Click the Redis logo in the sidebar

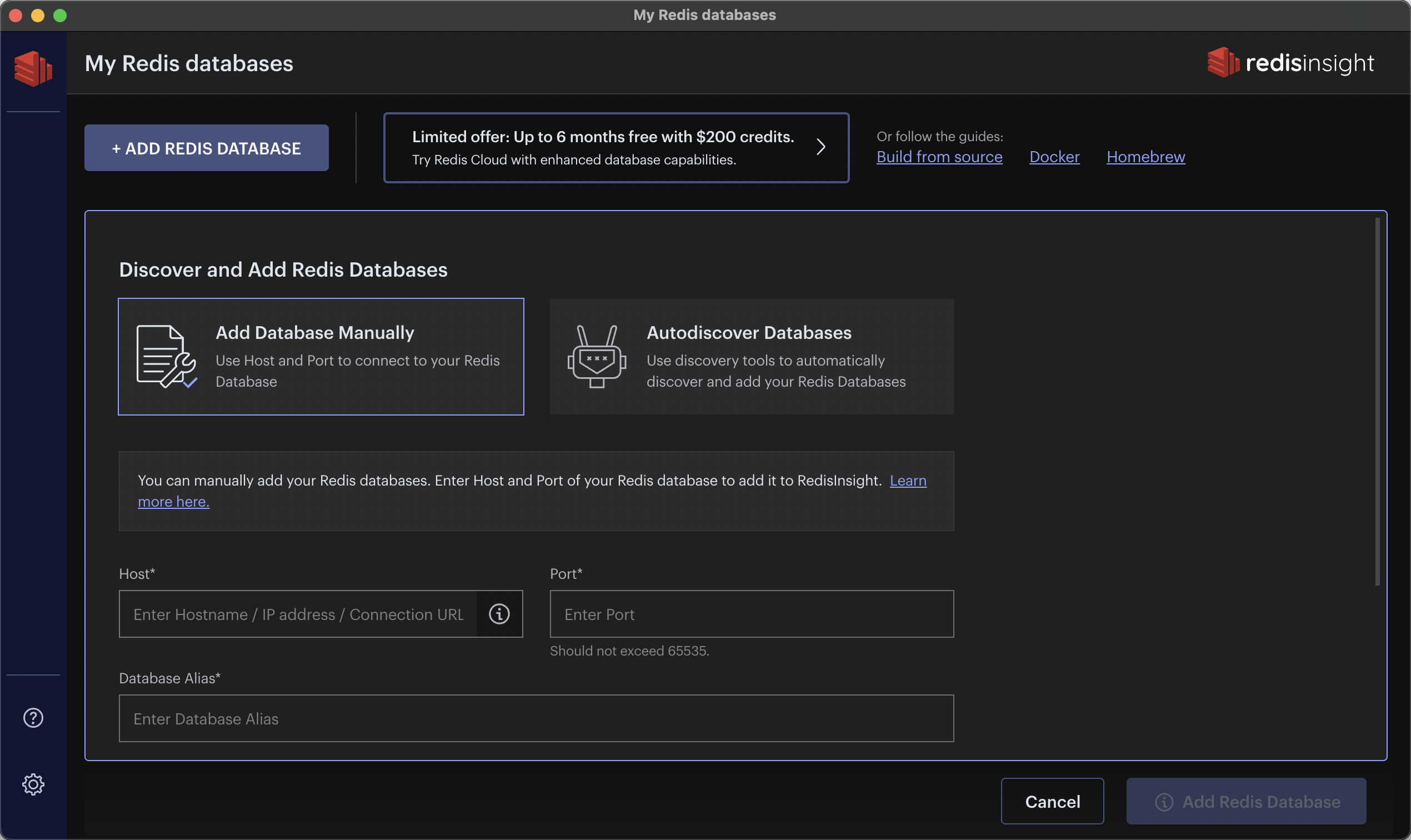[x=33, y=68]
